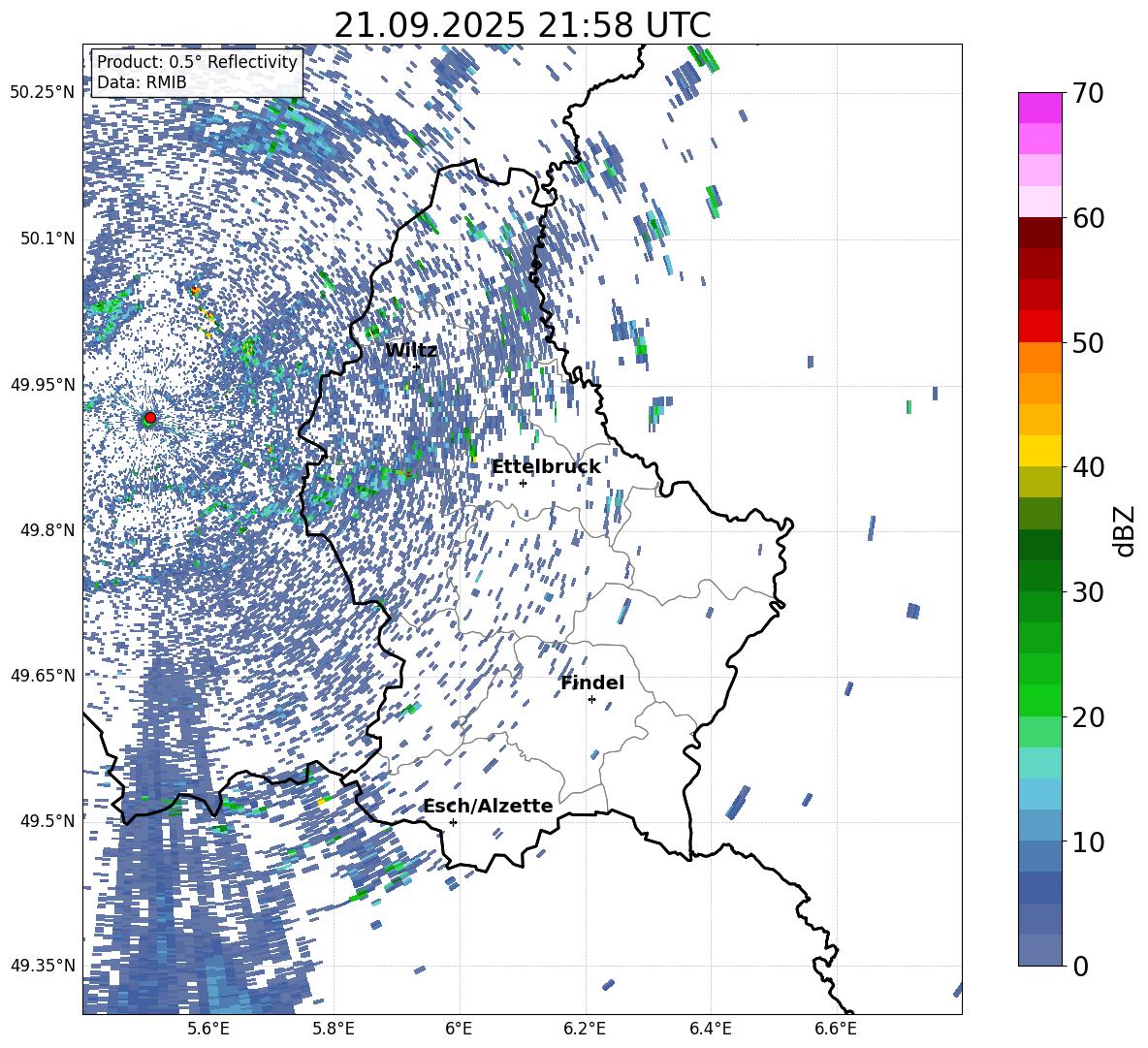Click the 10 tick on colorbar
The height and width of the screenshot is (1048, 1148).
pyautogui.click(x=1089, y=842)
